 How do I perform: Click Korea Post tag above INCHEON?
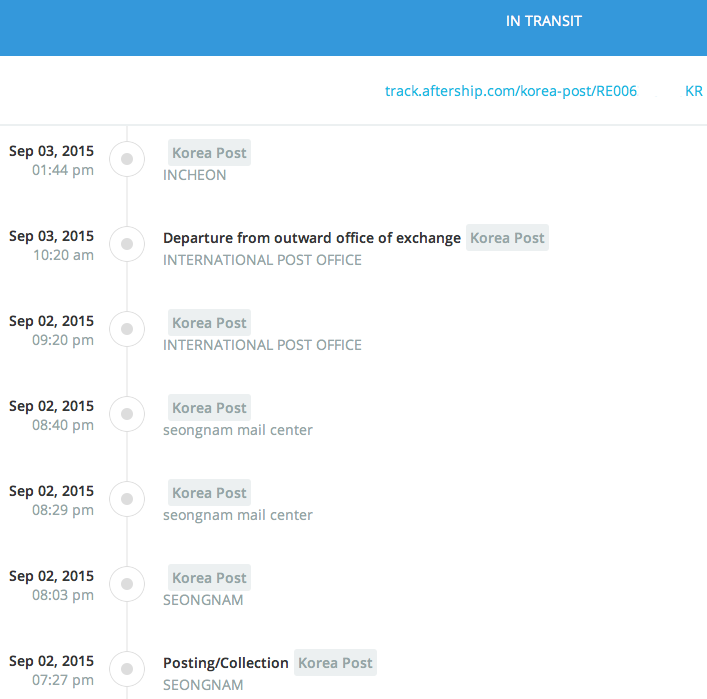(209, 153)
